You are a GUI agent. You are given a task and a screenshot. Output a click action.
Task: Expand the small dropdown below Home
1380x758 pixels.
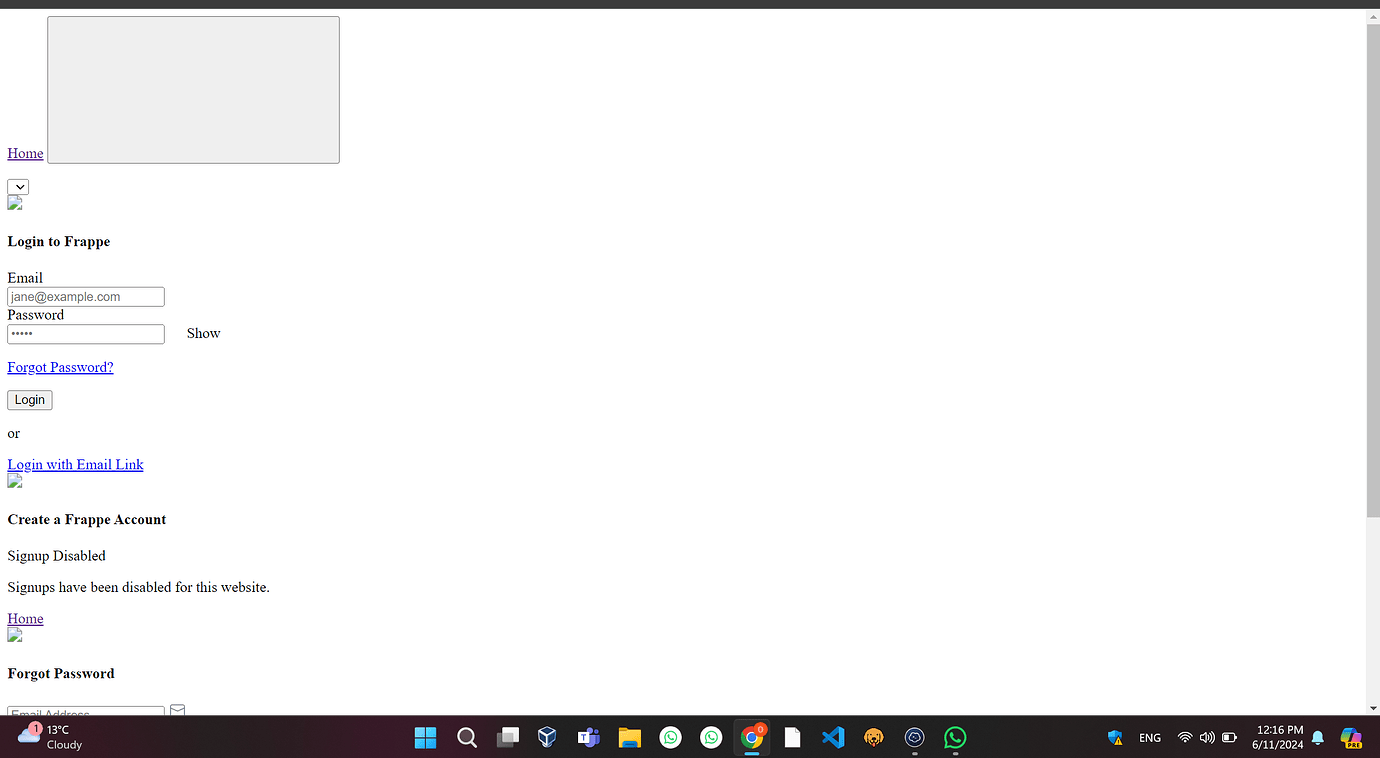pyautogui.click(x=18, y=187)
